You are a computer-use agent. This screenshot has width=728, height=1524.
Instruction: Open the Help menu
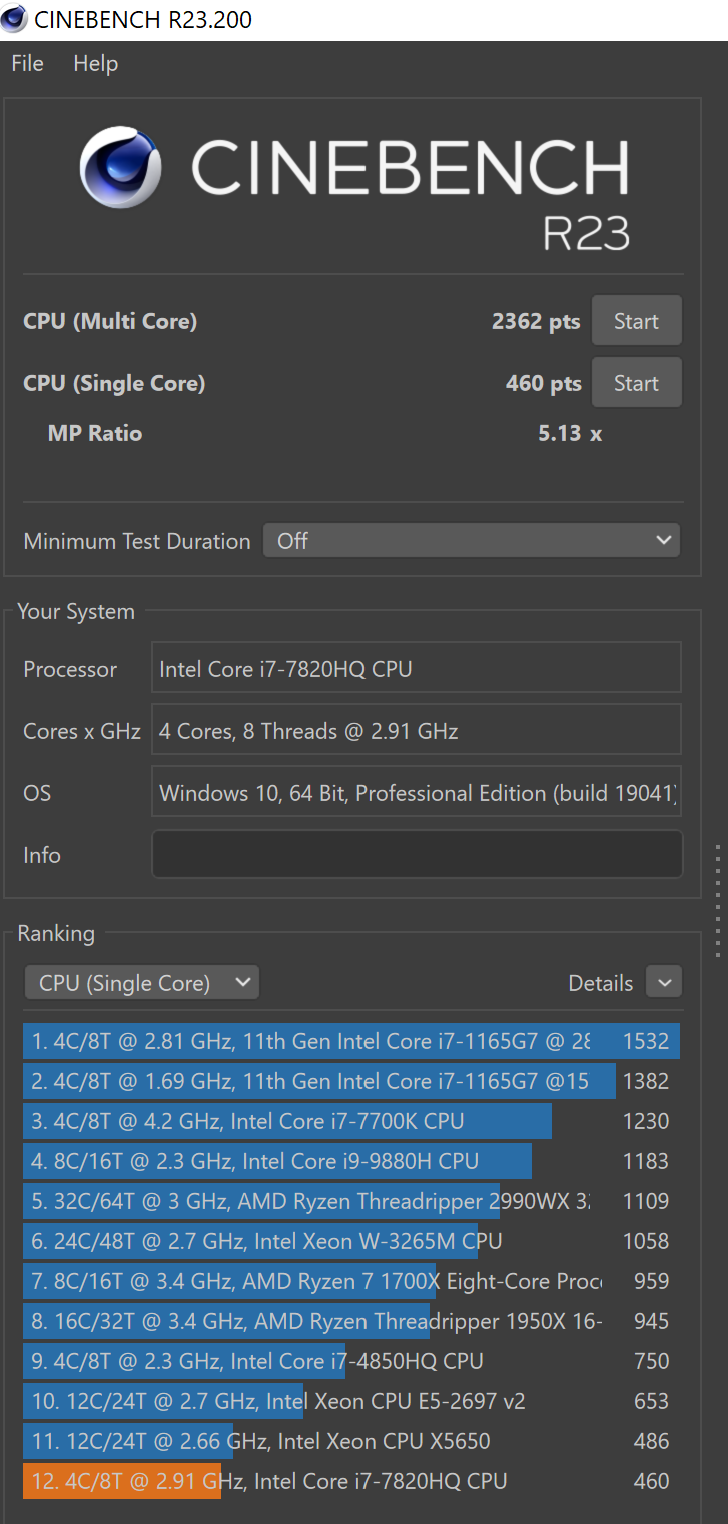coord(96,63)
